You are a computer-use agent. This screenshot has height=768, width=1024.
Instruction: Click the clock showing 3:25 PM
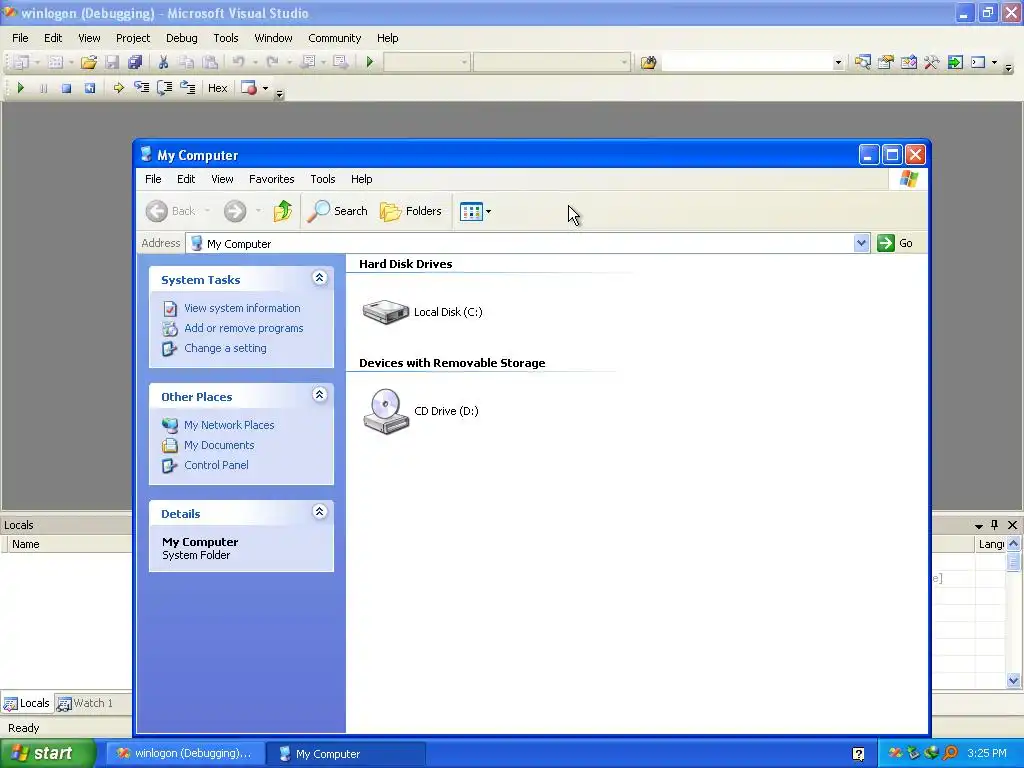point(987,754)
